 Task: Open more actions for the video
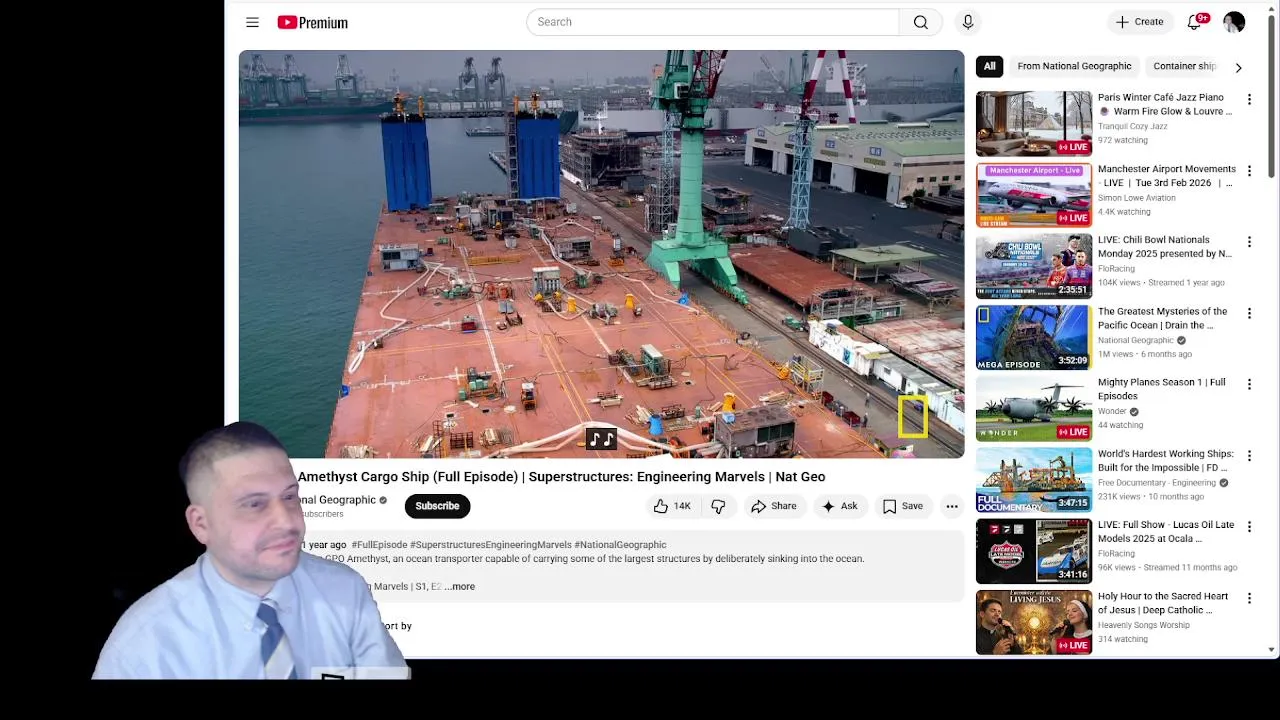coord(952,506)
